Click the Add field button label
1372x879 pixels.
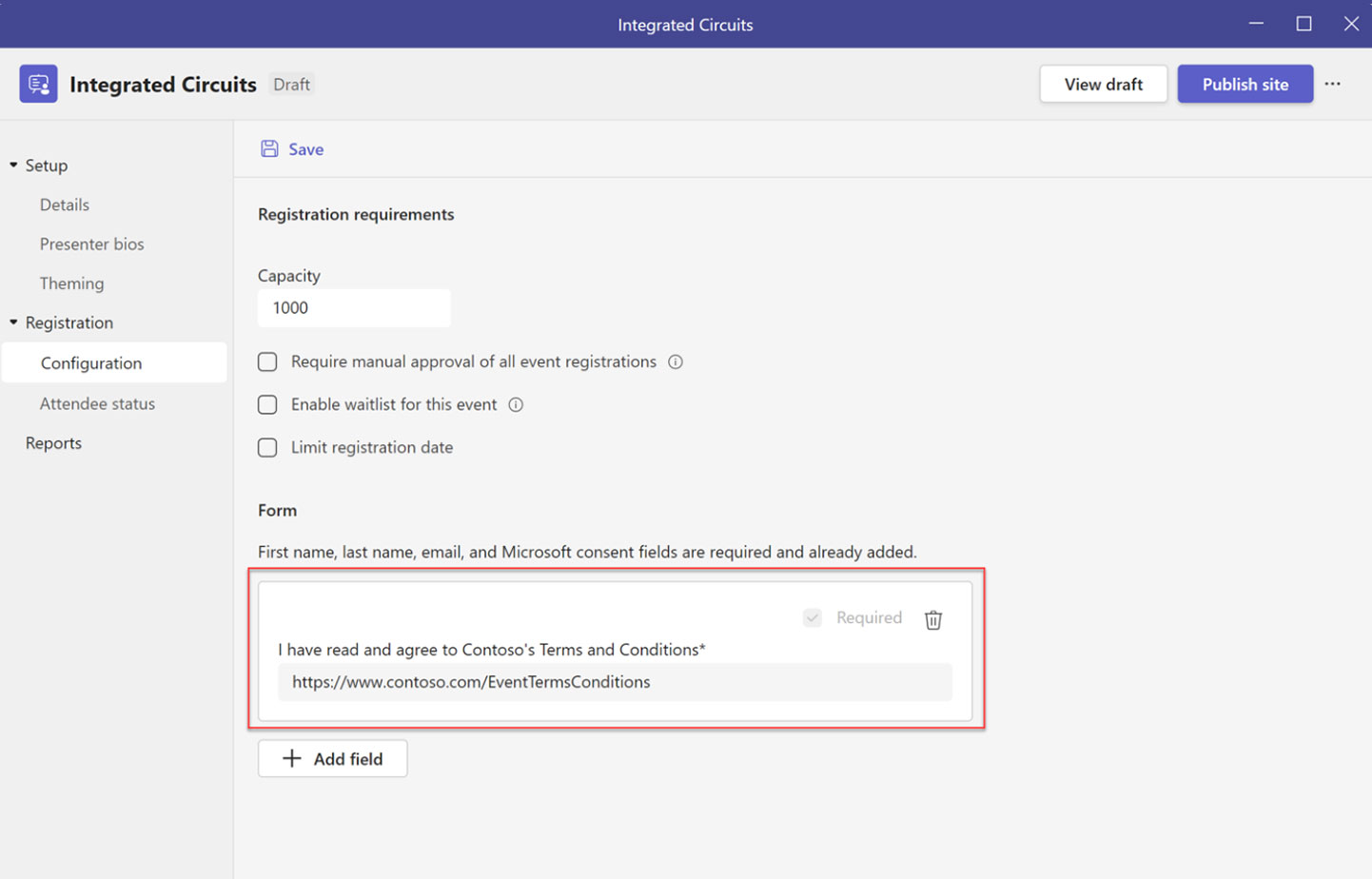click(x=348, y=758)
